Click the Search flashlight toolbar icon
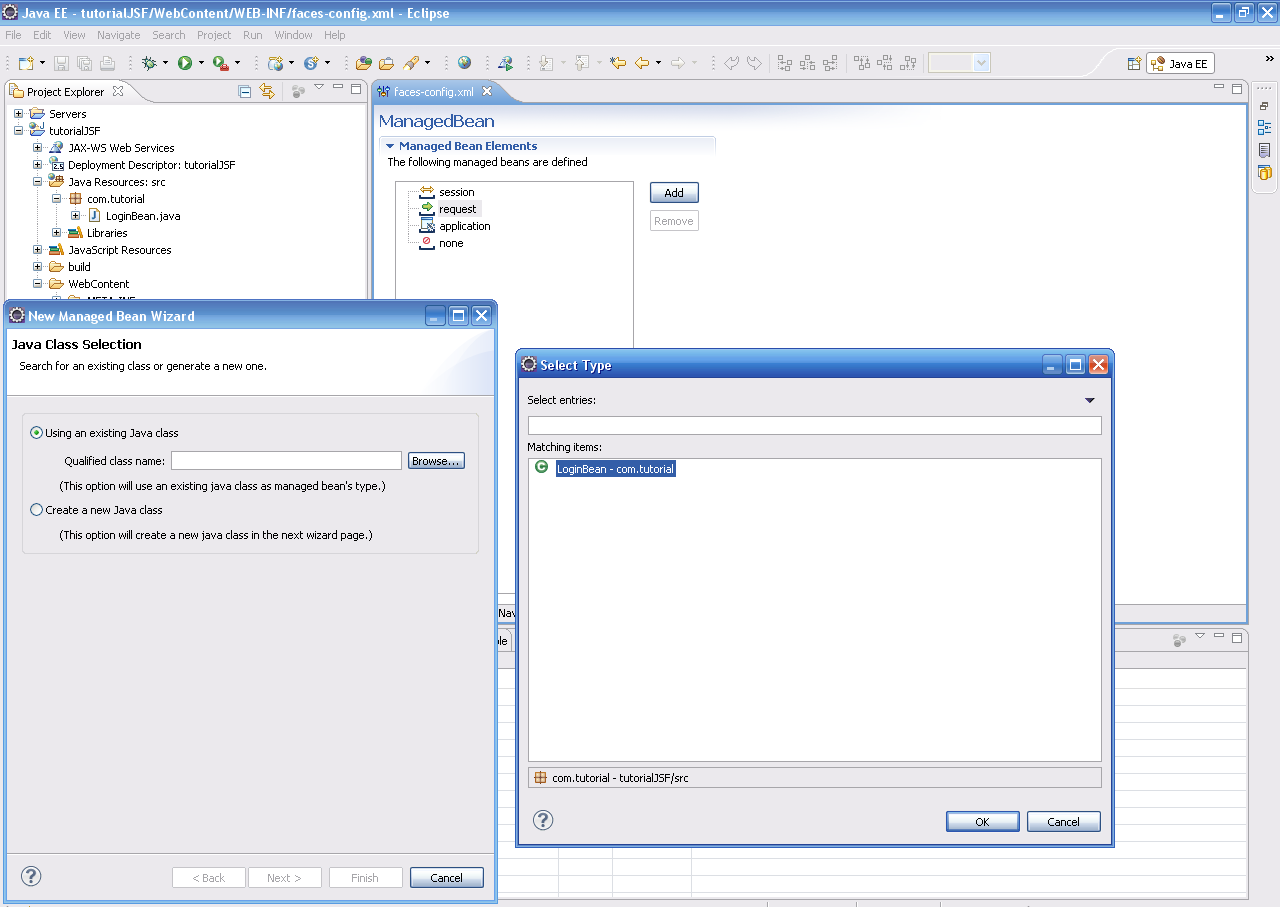 pos(411,63)
